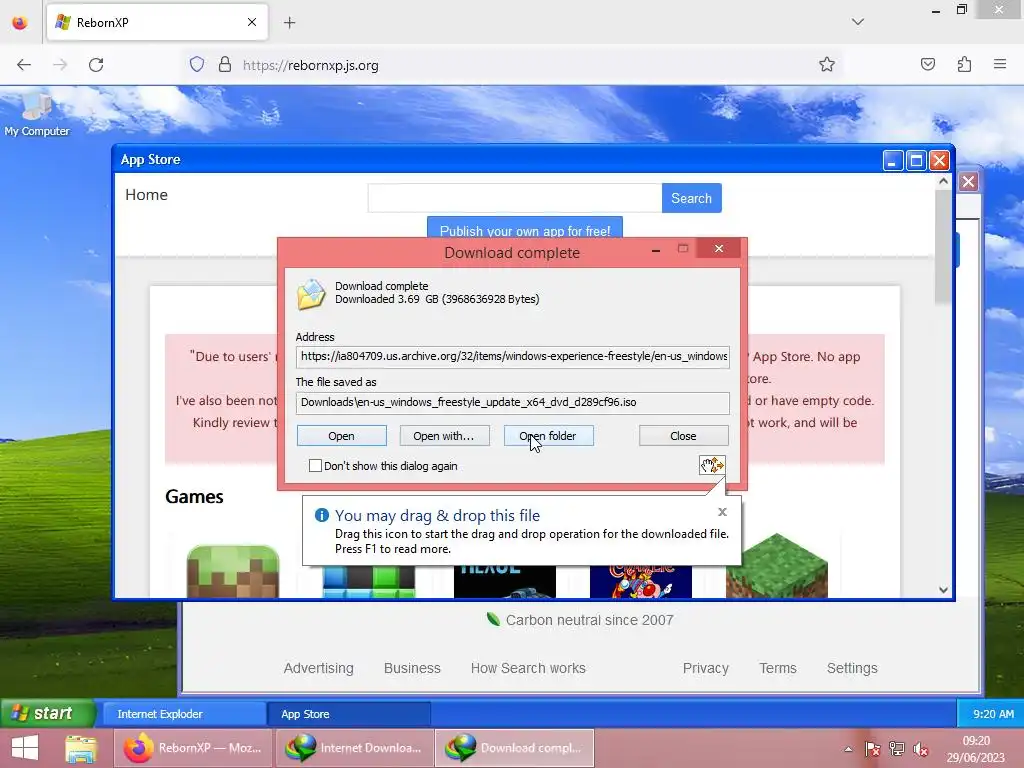Click How Search works link
This screenshot has height=768, width=1024.
(x=528, y=668)
